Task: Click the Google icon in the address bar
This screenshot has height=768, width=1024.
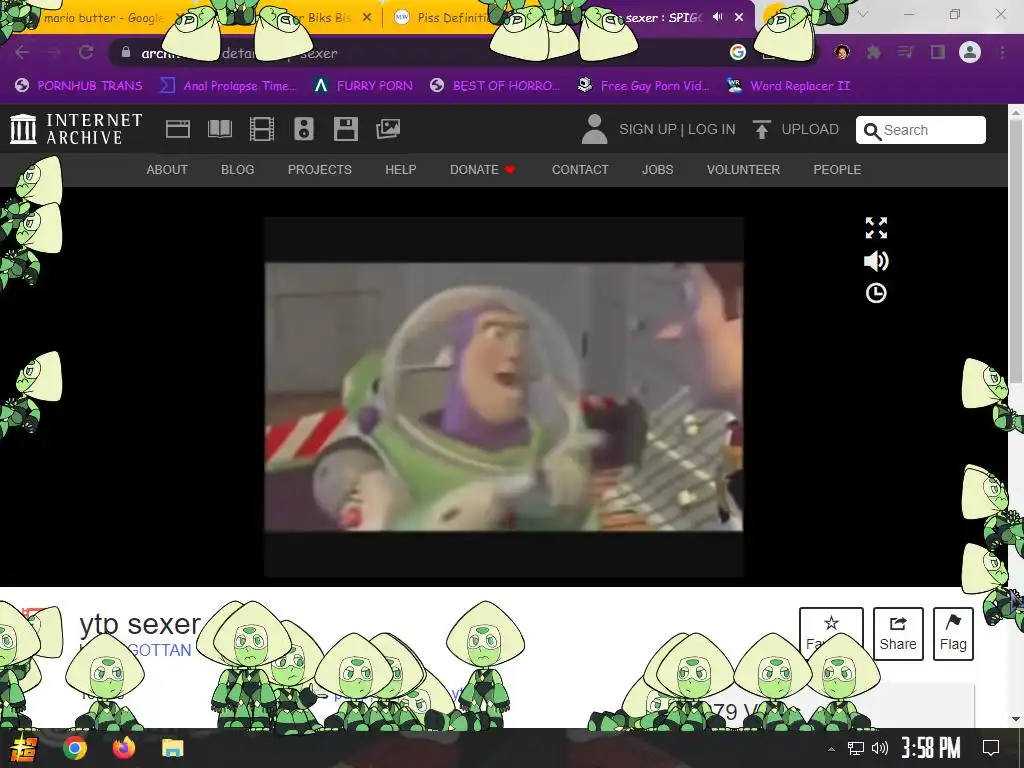Action: pos(737,52)
